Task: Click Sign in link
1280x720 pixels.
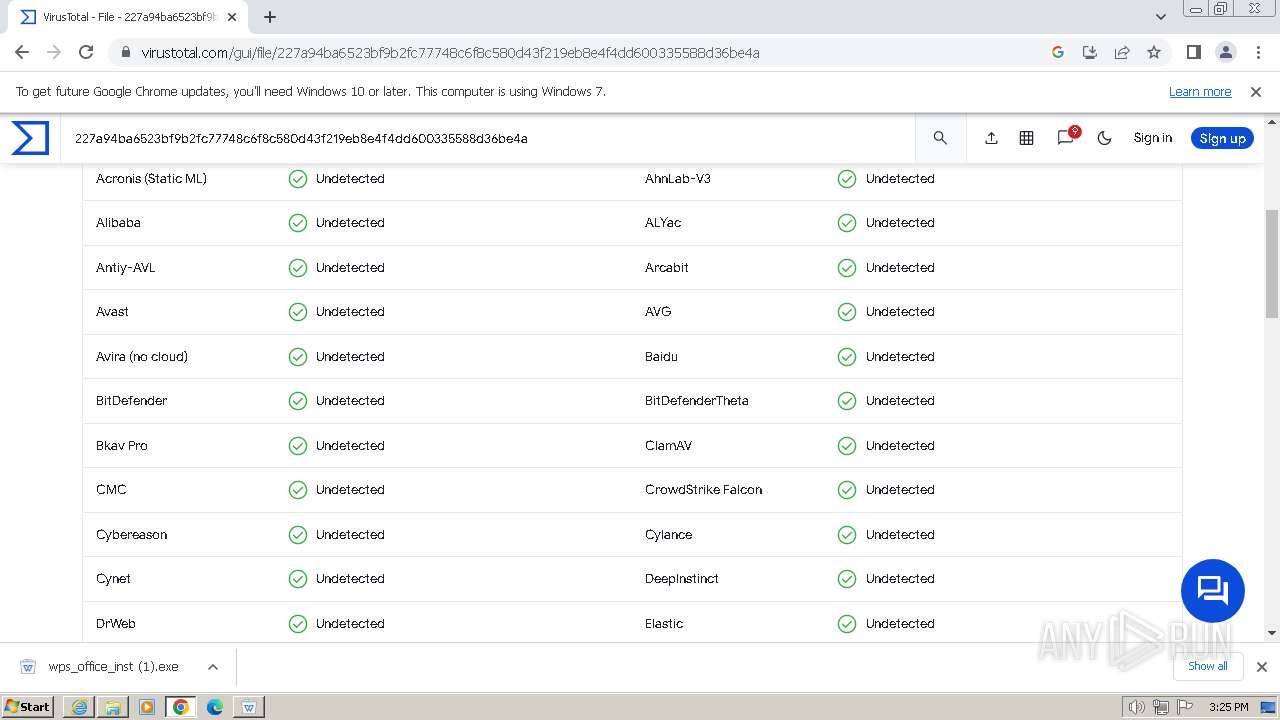Action: point(1152,138)
